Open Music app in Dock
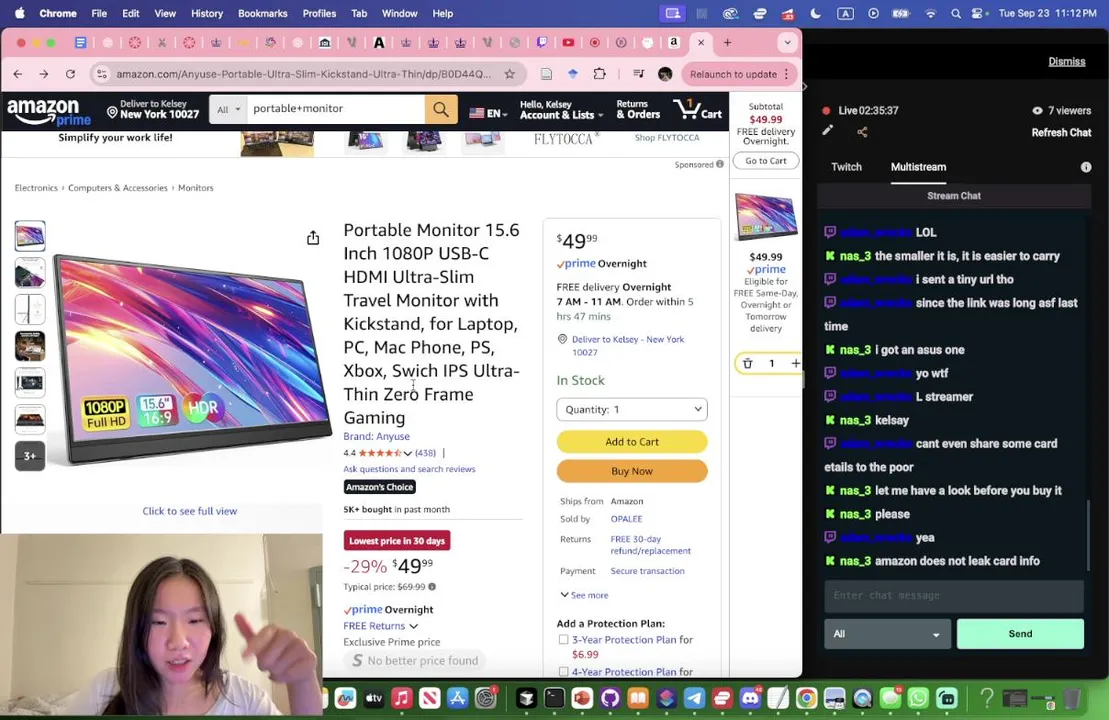Viewport: 1109px width, 720px height. (402, 699)
